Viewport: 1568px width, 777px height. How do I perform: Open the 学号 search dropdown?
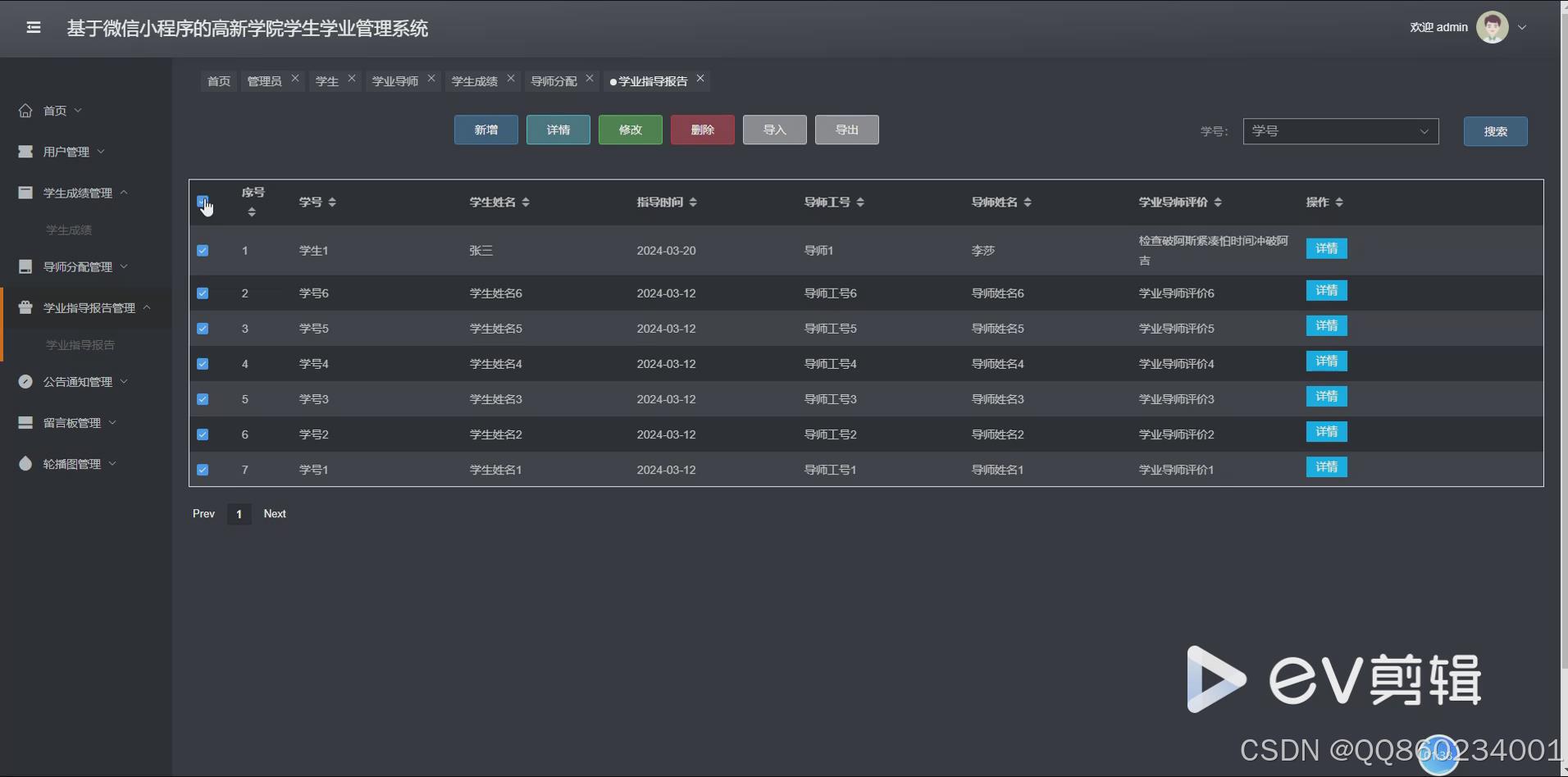pos(1341,131)
